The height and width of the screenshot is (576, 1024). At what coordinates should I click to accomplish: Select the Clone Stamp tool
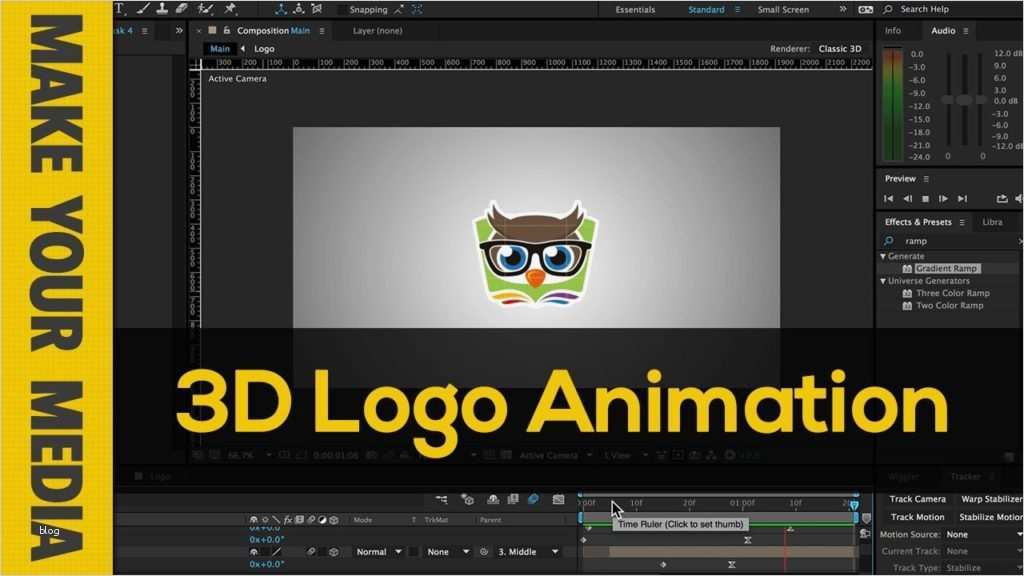point(162,8)
